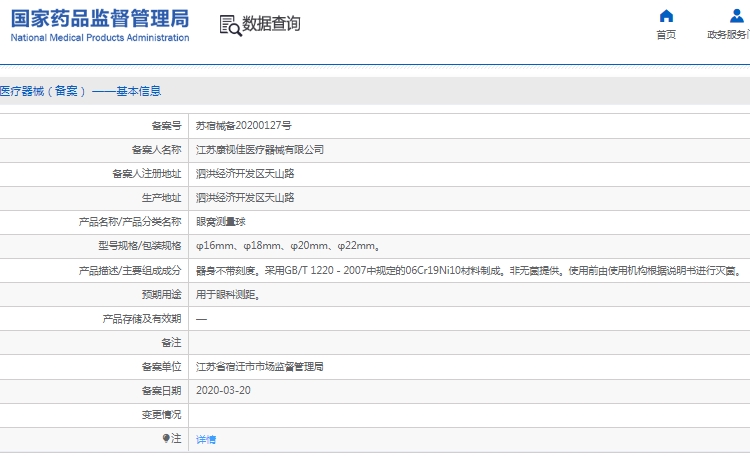Viewport: 750px width, 459px height.
Task: Click the bulb icon beside 注
Action: (166, 438)
